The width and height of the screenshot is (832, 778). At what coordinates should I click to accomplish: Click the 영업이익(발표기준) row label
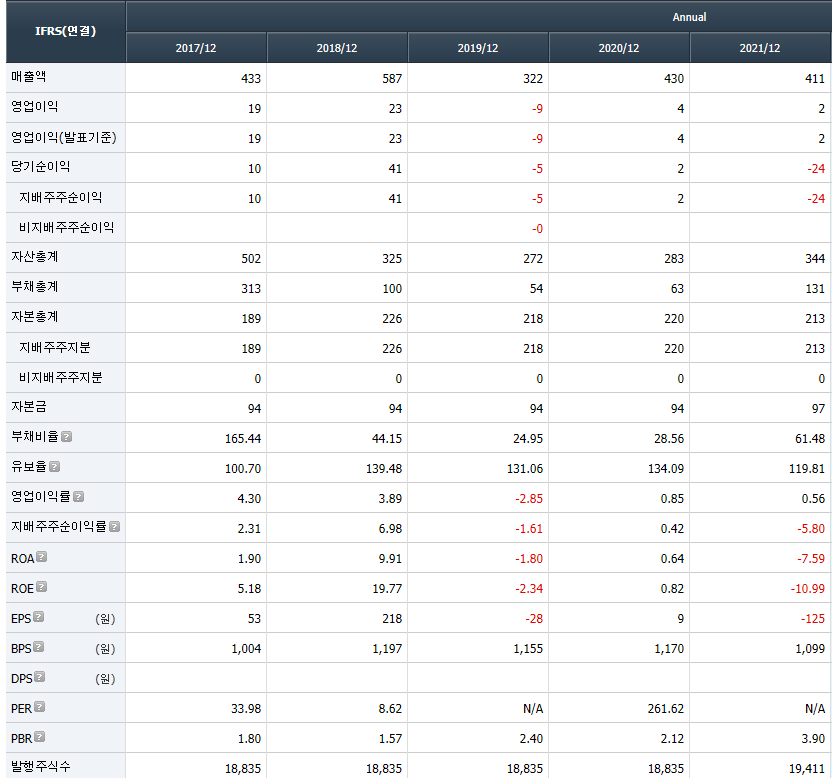(x=64, y=137)
